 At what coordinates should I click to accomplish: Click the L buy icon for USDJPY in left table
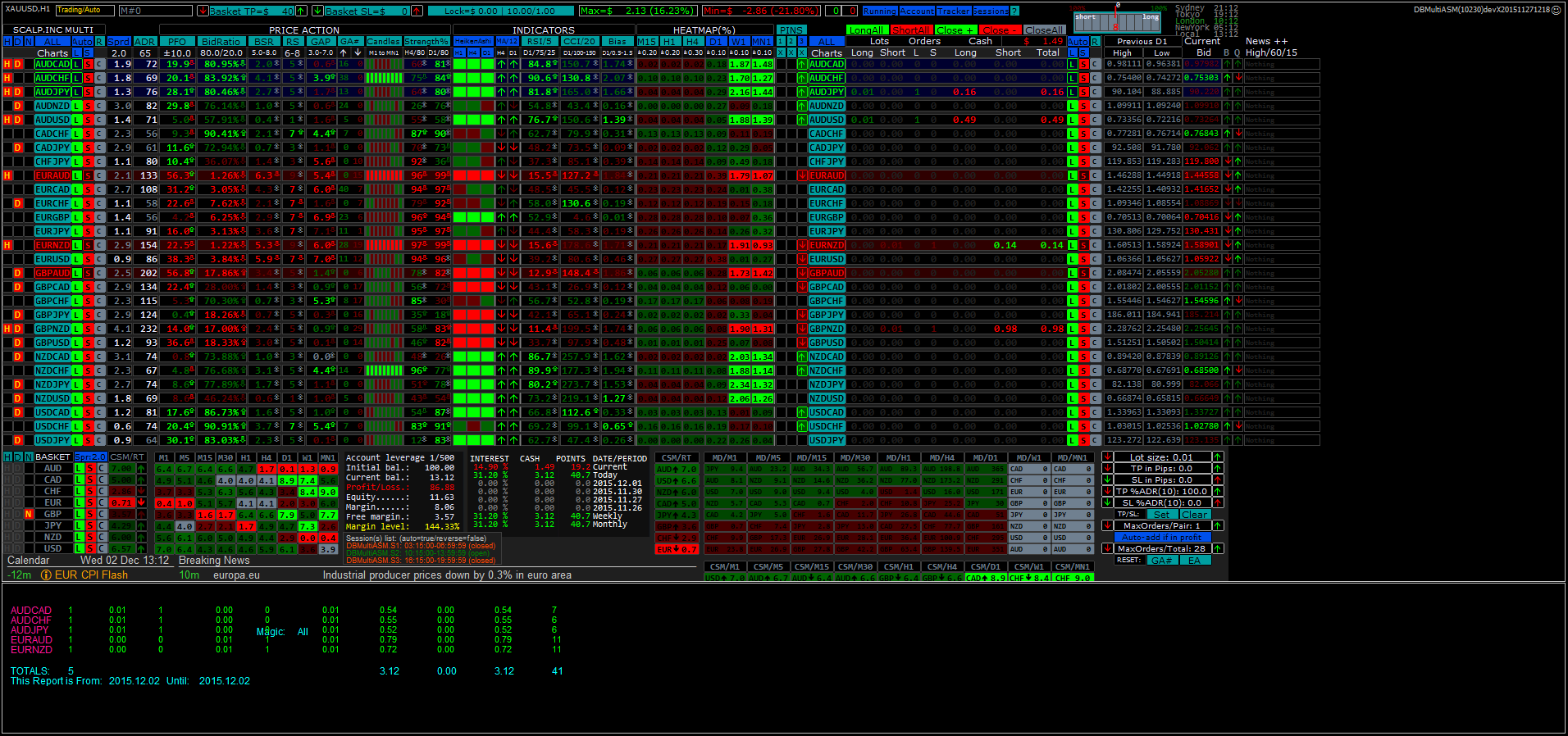point(76,440)
